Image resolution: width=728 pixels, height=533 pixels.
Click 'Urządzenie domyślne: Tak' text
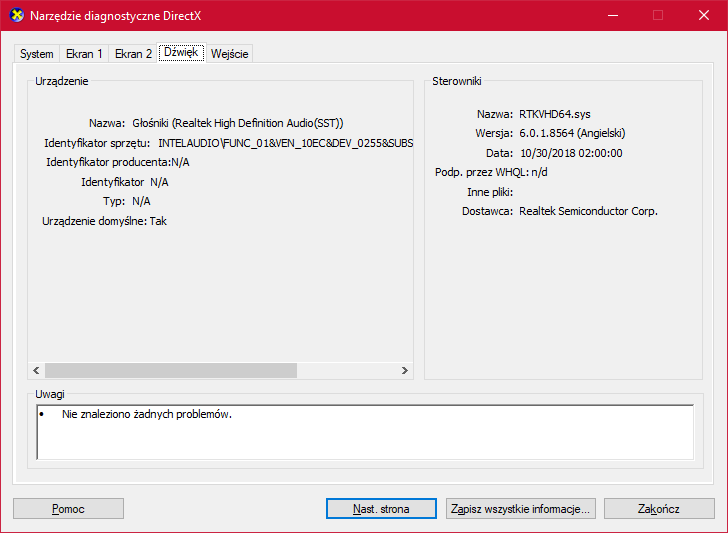tap(104, 221)
